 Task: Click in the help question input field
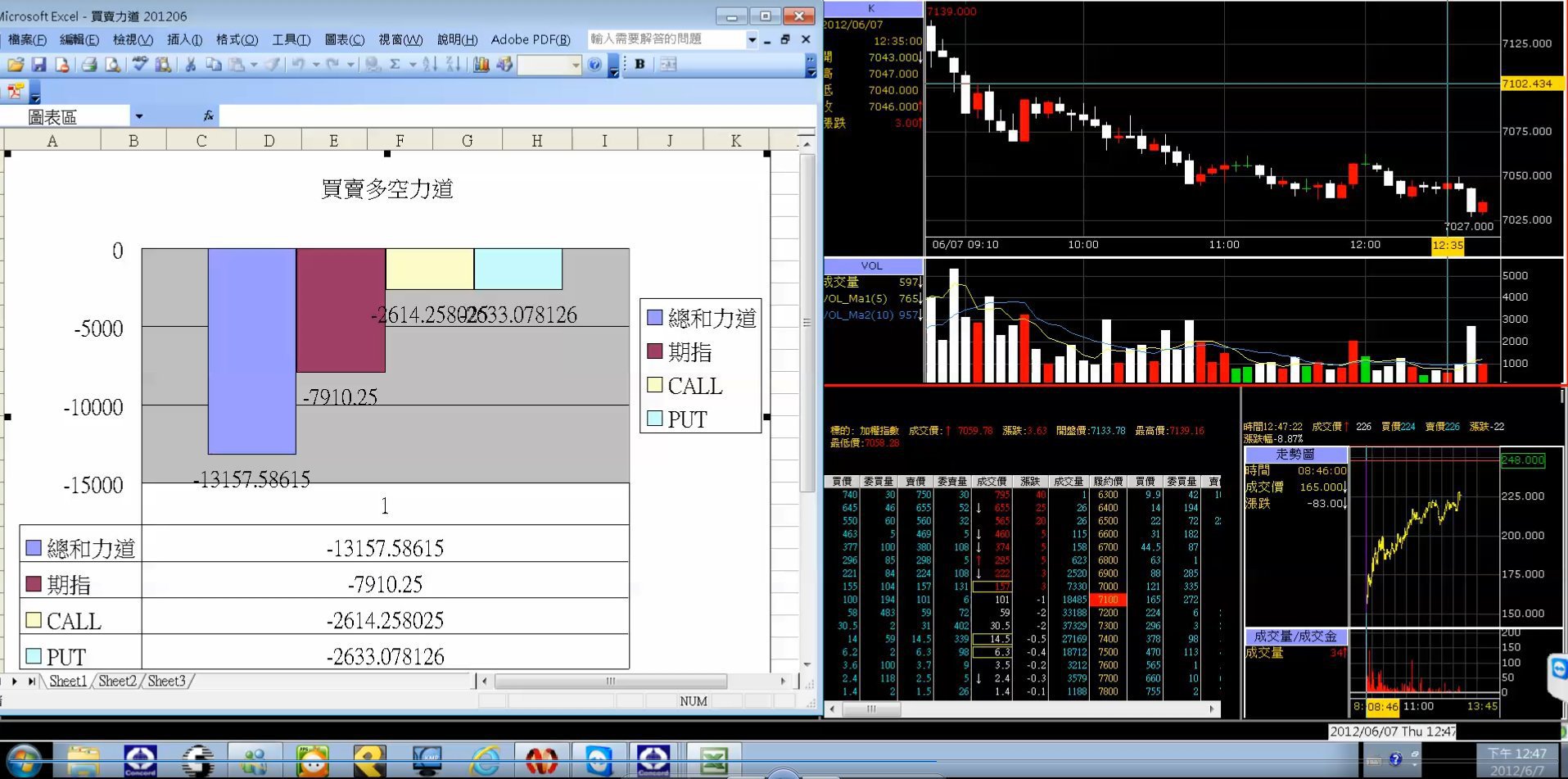point(666,39)
